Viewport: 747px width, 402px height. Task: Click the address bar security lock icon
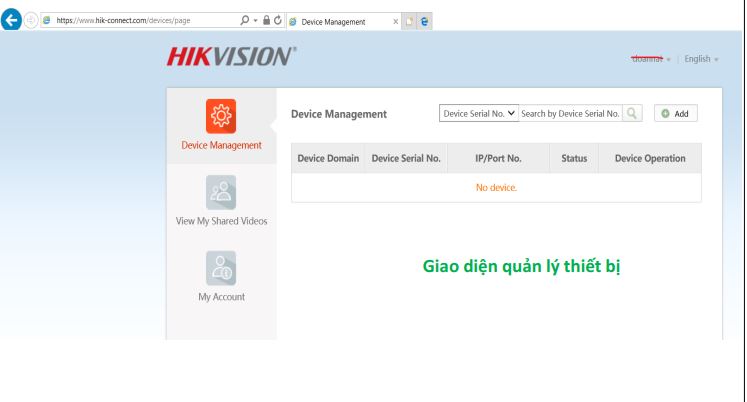tap(266, 20)
